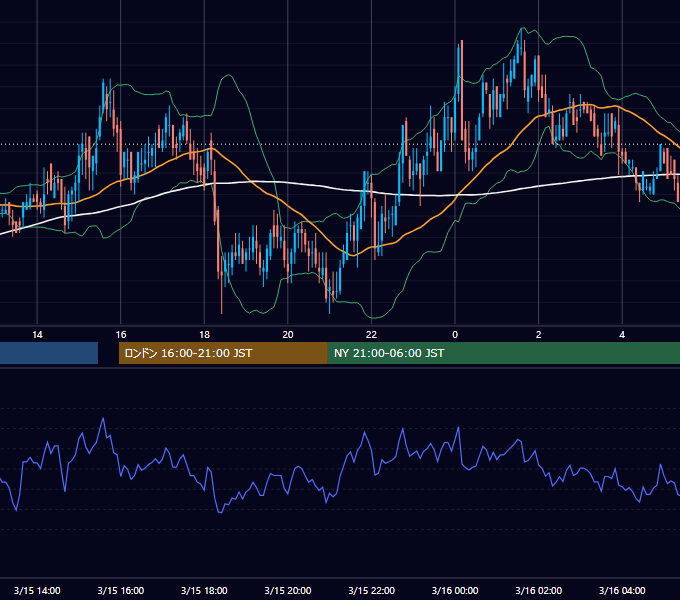Click the 3/15 16:00 time label
The height and width of the screenshot is (600, 680).
point(121,590)
